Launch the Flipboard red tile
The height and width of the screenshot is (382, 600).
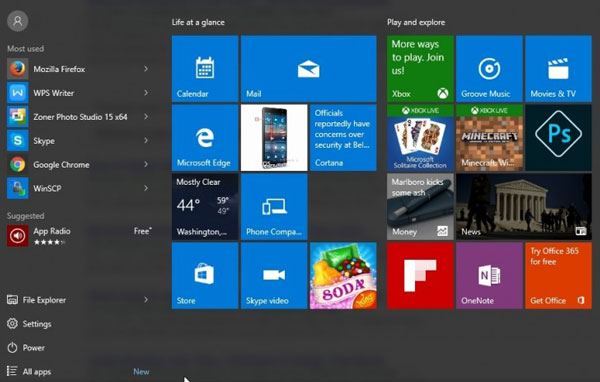click(420, 275)
